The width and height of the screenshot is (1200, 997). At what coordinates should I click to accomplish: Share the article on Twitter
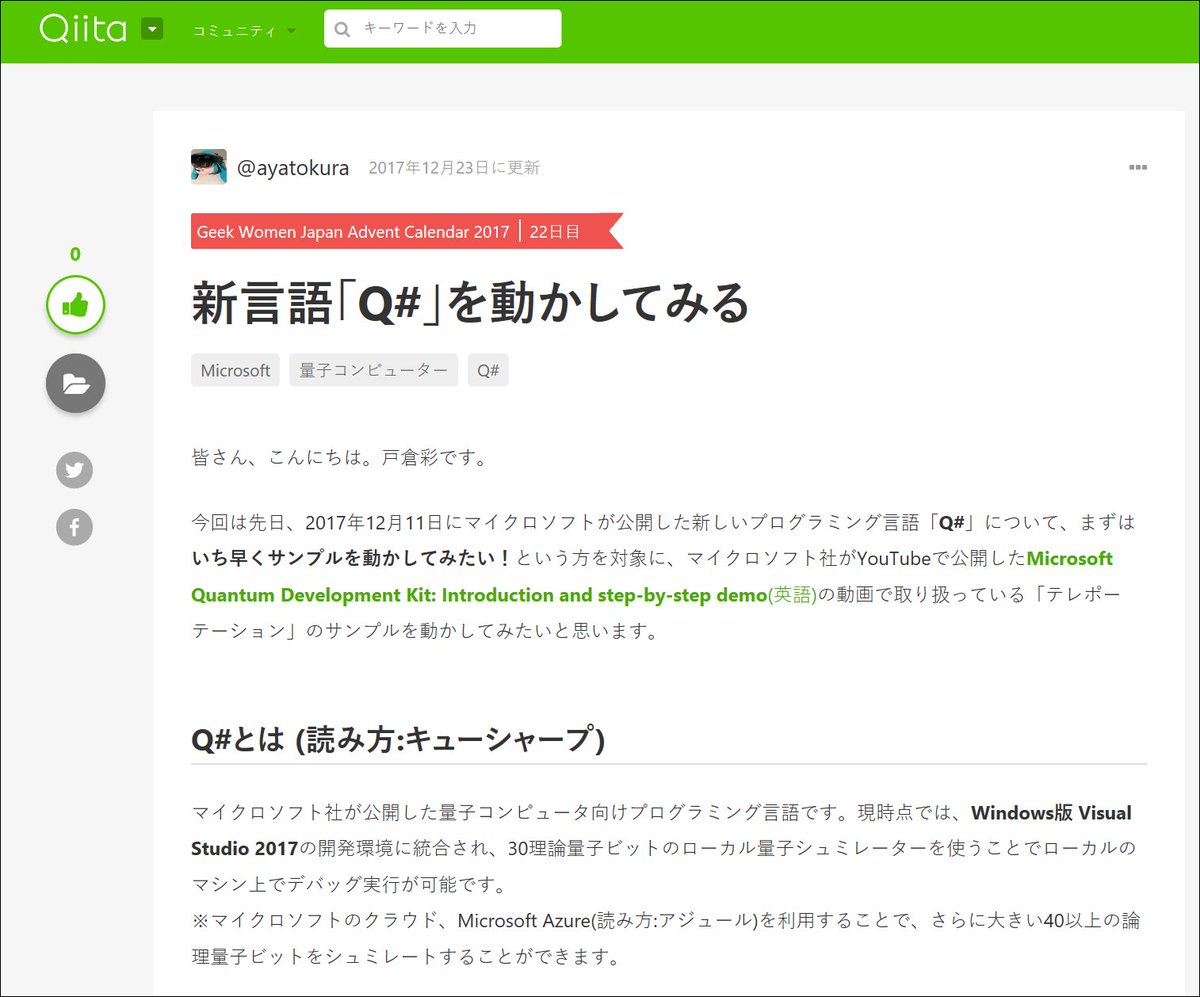pyautogui.click(x=75, y=470)
